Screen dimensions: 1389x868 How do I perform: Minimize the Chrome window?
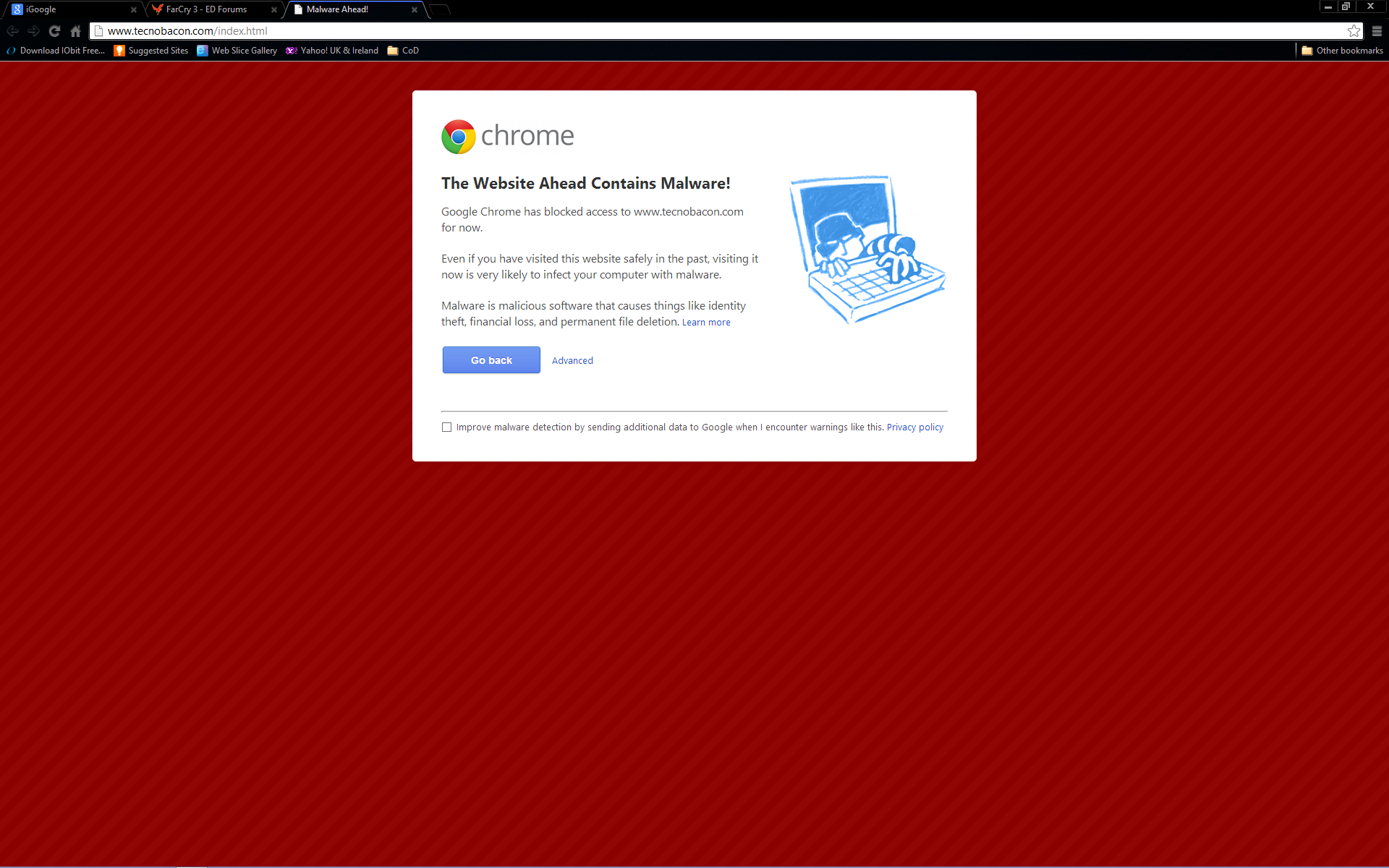(1328, 7)
